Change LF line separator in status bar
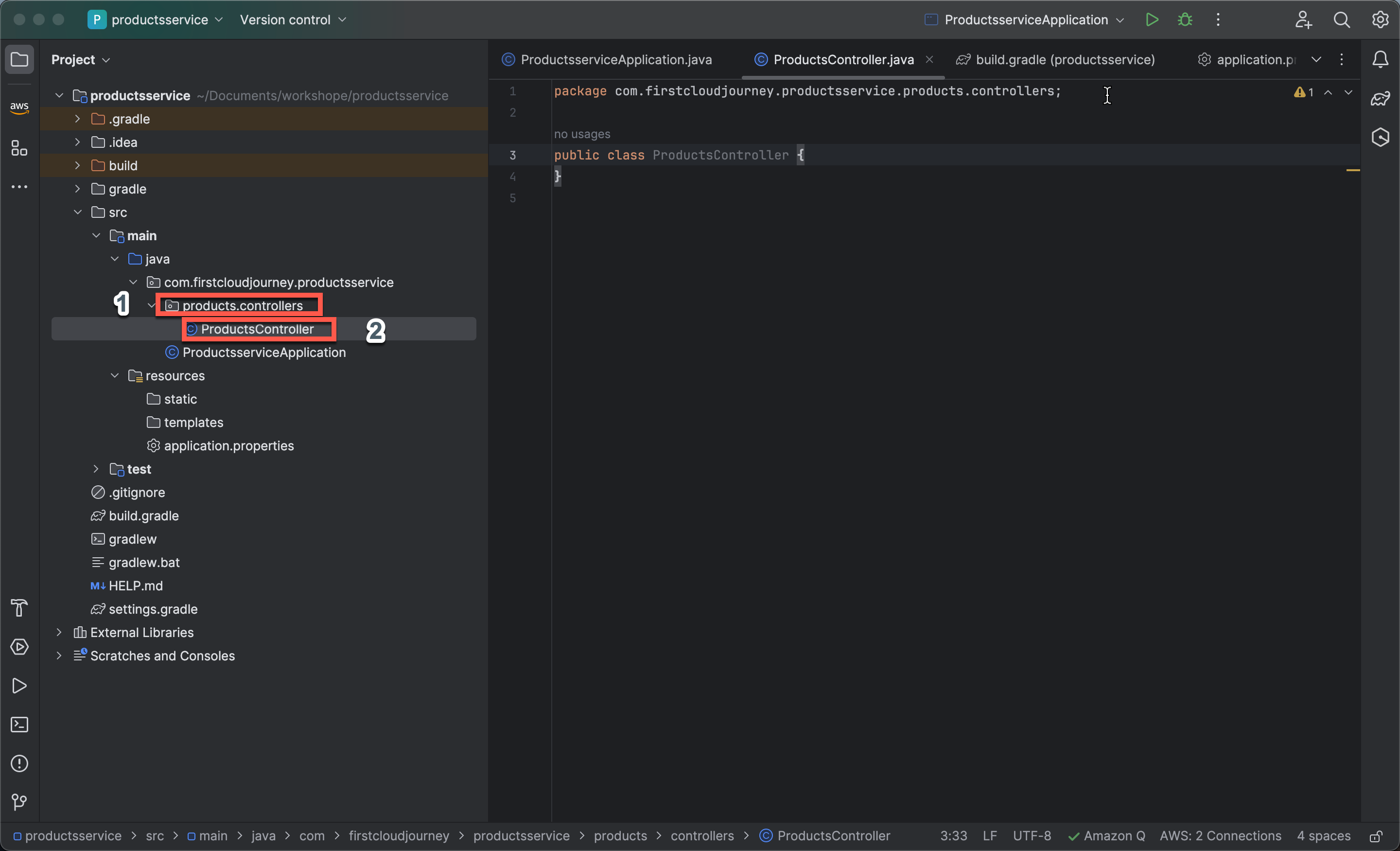Image resolution: width=1400 pixels, height=851 pixels. tap(990, 835)
